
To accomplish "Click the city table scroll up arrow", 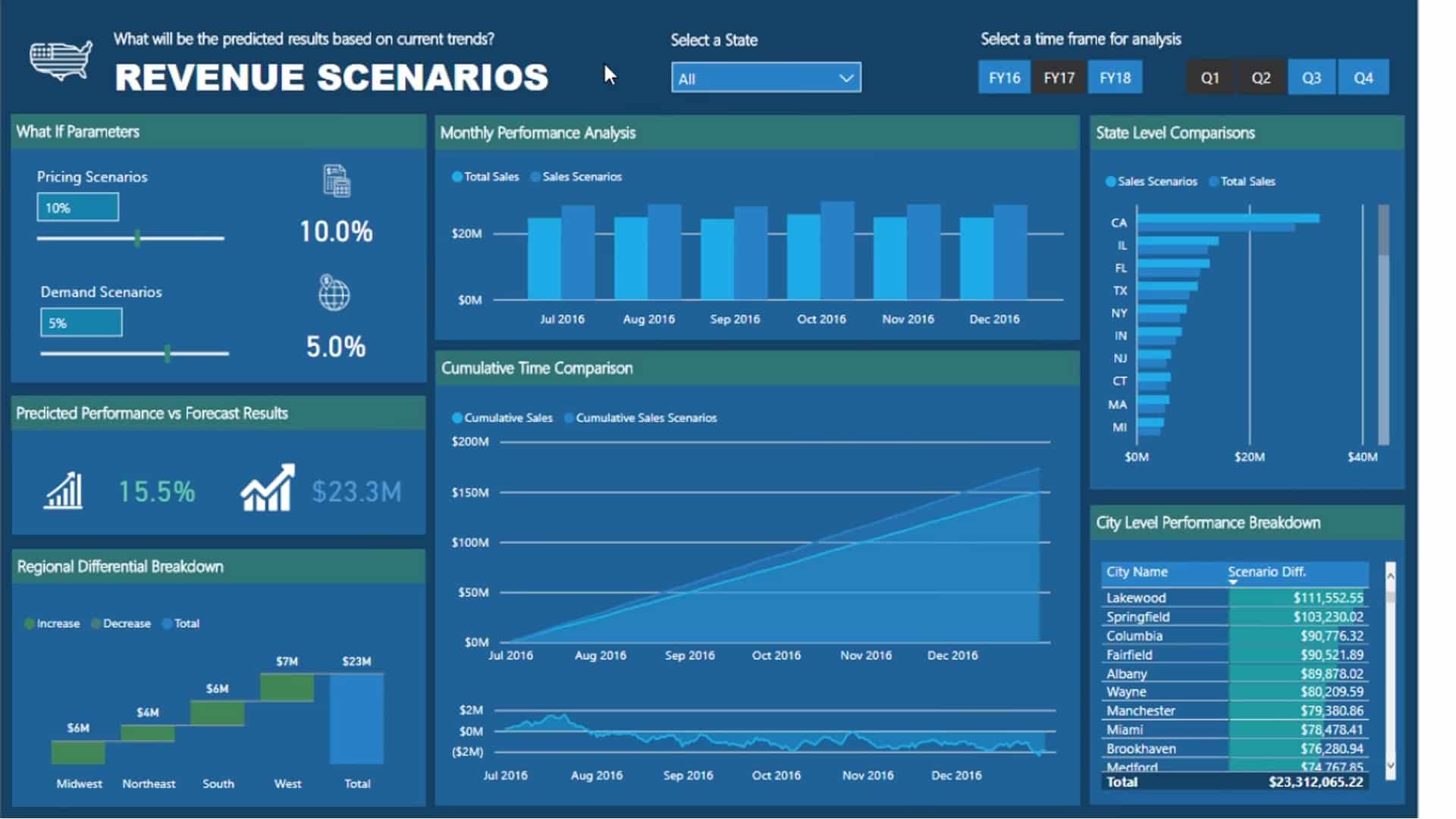I will click(x=1391, y=576).
